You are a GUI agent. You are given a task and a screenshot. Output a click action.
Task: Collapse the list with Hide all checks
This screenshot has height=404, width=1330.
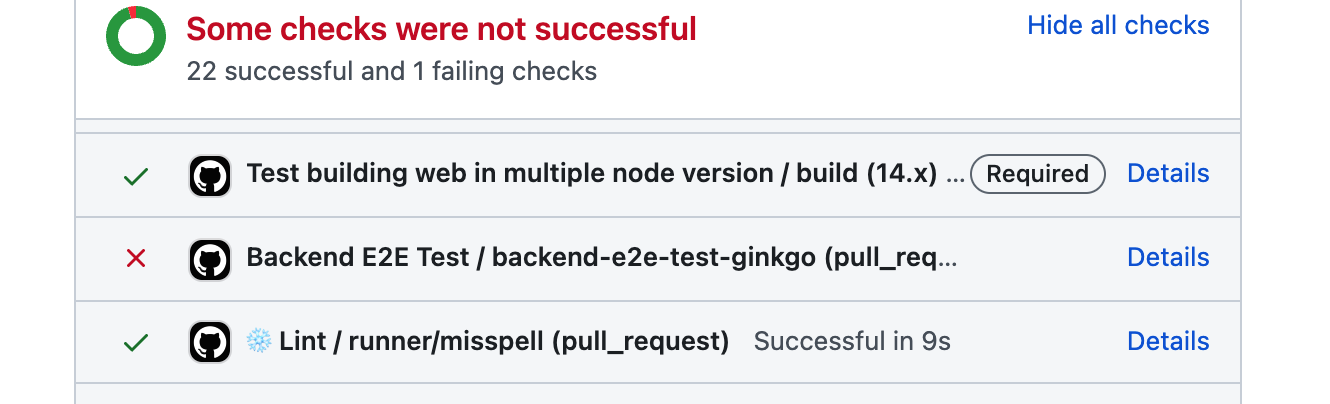pos(1118,25)
